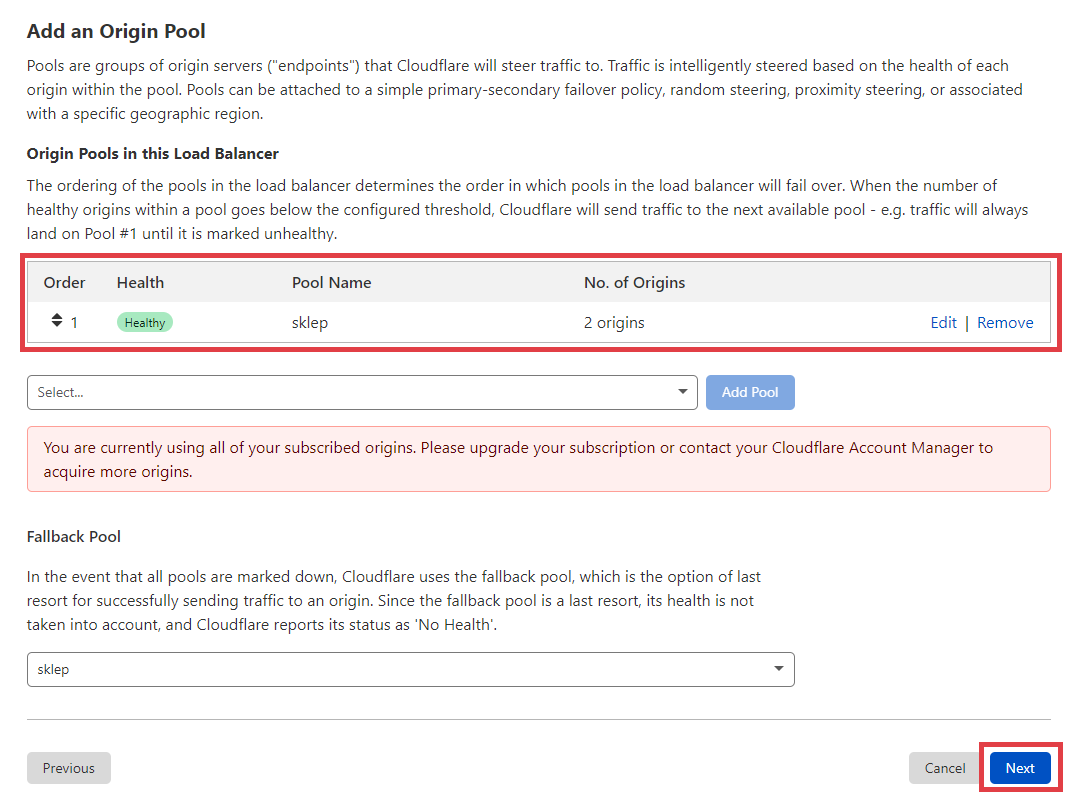Go to the next step with Next
The image size is (1084, 807).
[x=1020, y=768]
